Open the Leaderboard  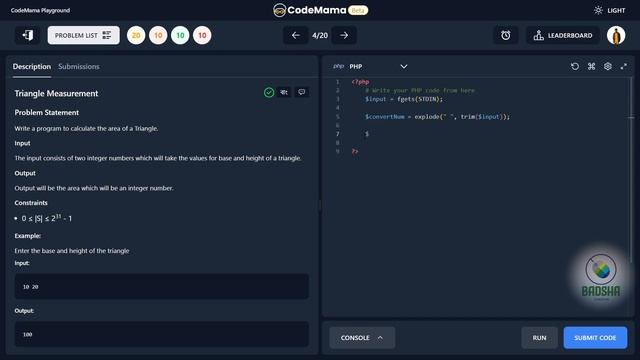pos(562,36)
